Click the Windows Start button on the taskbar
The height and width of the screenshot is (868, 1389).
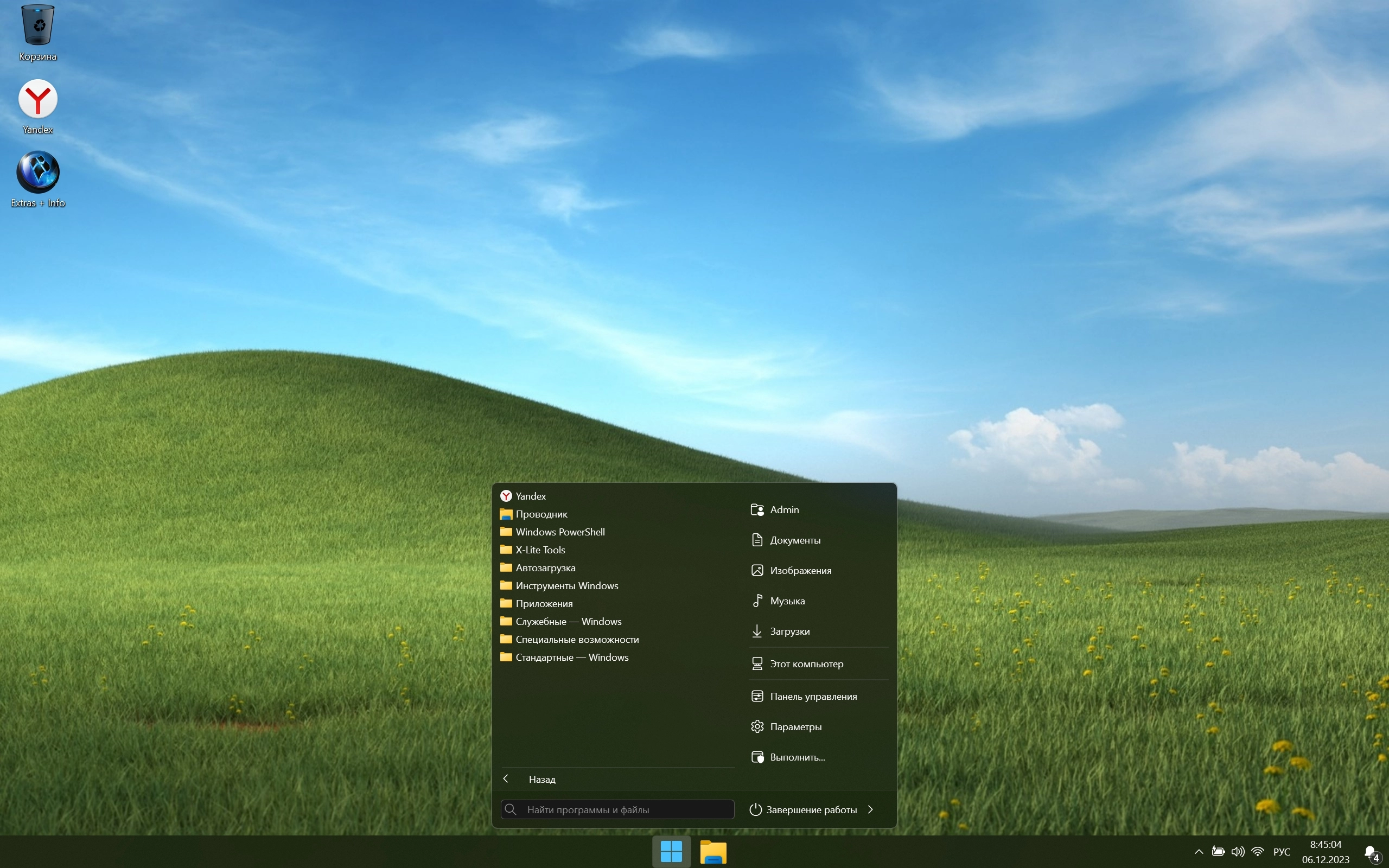(x=671, y=851)
